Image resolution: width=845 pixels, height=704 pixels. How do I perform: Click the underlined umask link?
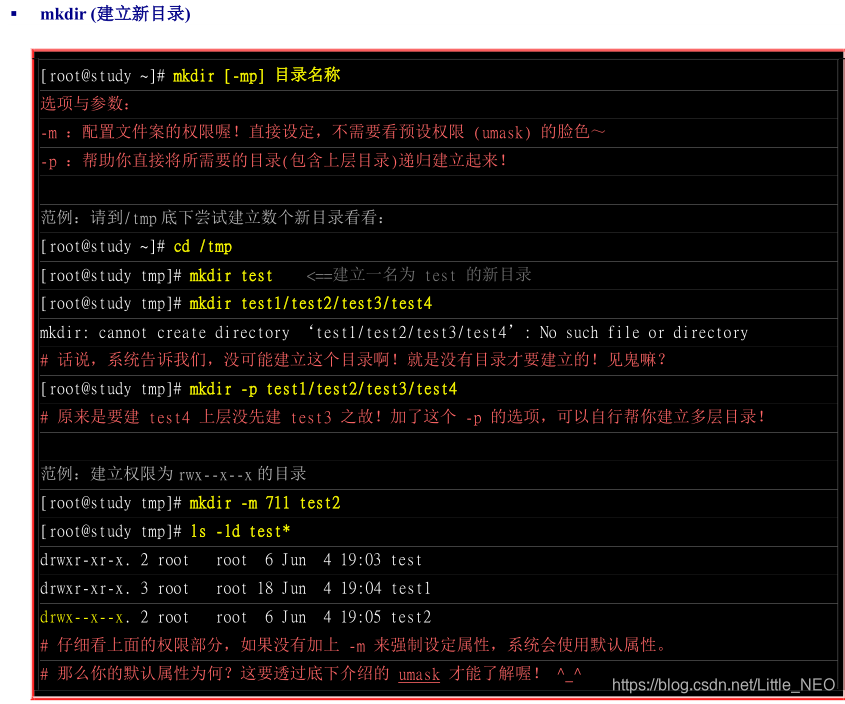tap(419, 674)
